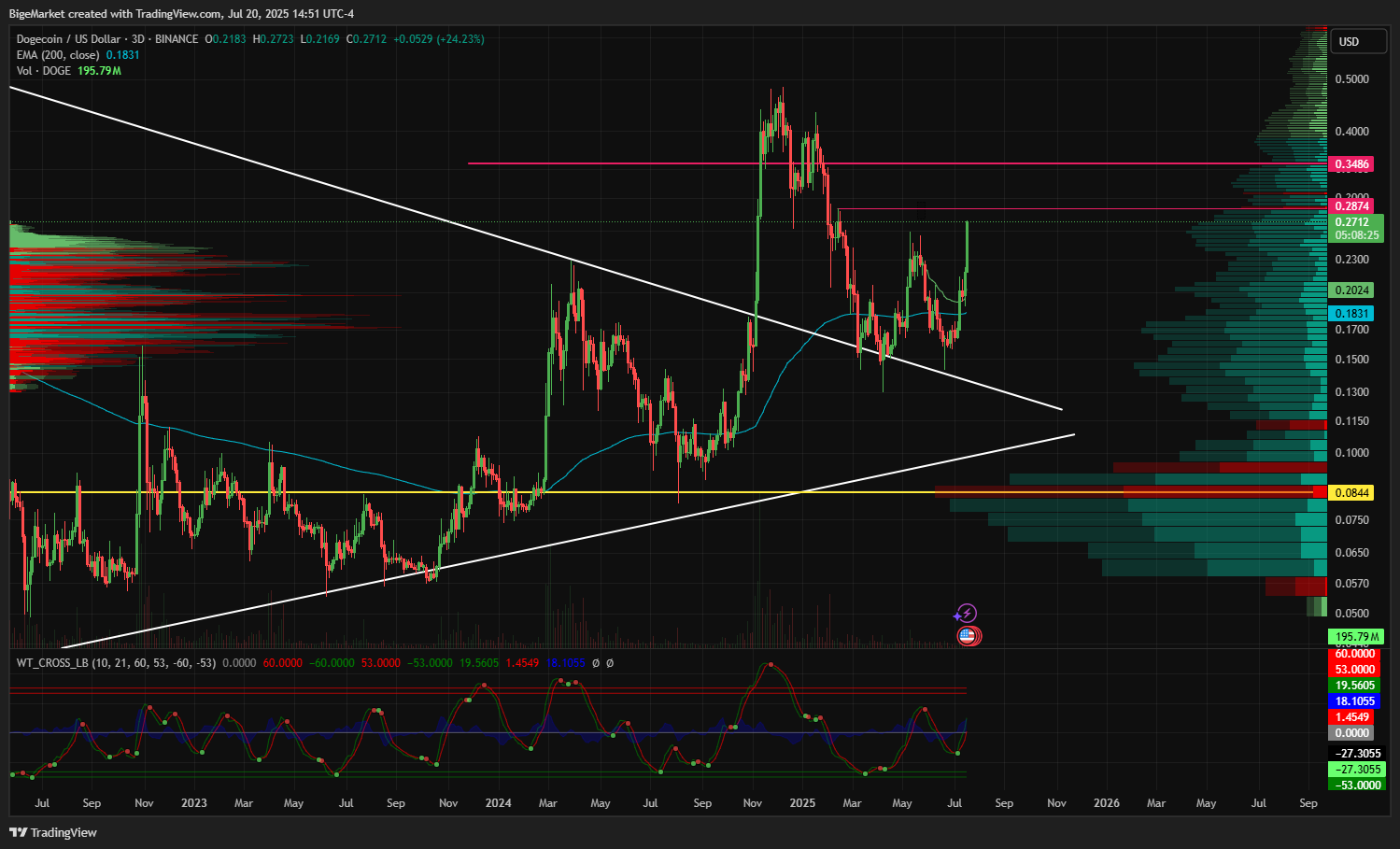Click the green +0.0529 (+24.23%) change value
The width and height of the screenshot is (1400, 849).
[438, 39]
